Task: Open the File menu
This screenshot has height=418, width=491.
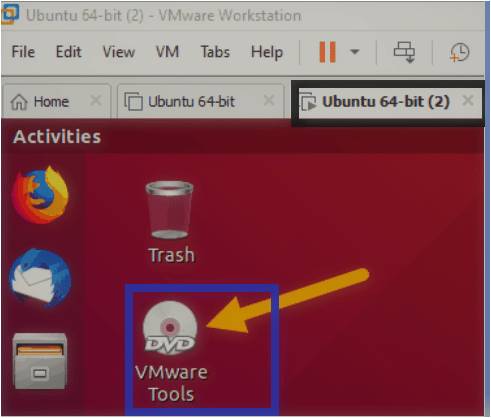Action: (23, 52)
